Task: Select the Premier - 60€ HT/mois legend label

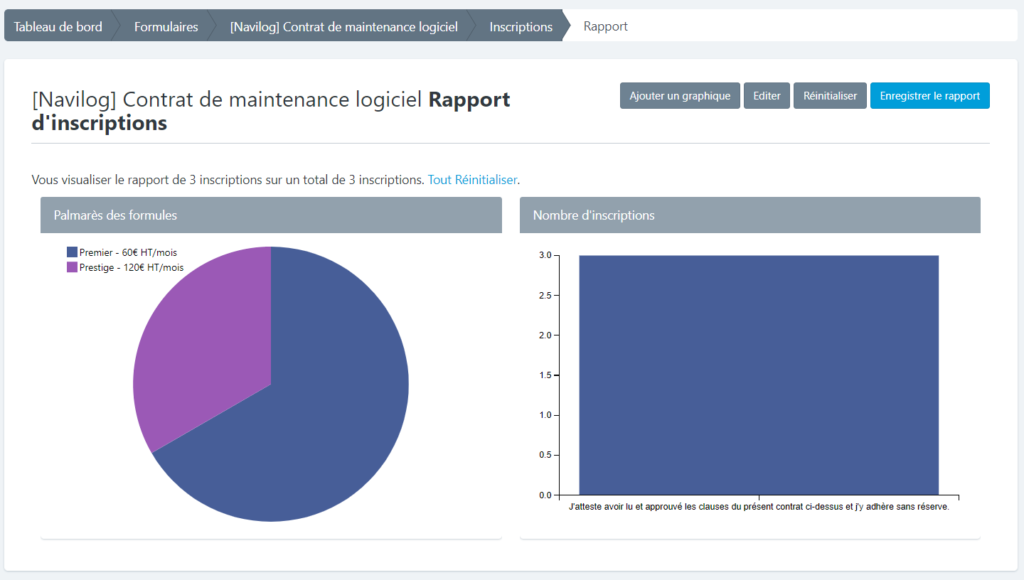Action: tap(128, 253)
